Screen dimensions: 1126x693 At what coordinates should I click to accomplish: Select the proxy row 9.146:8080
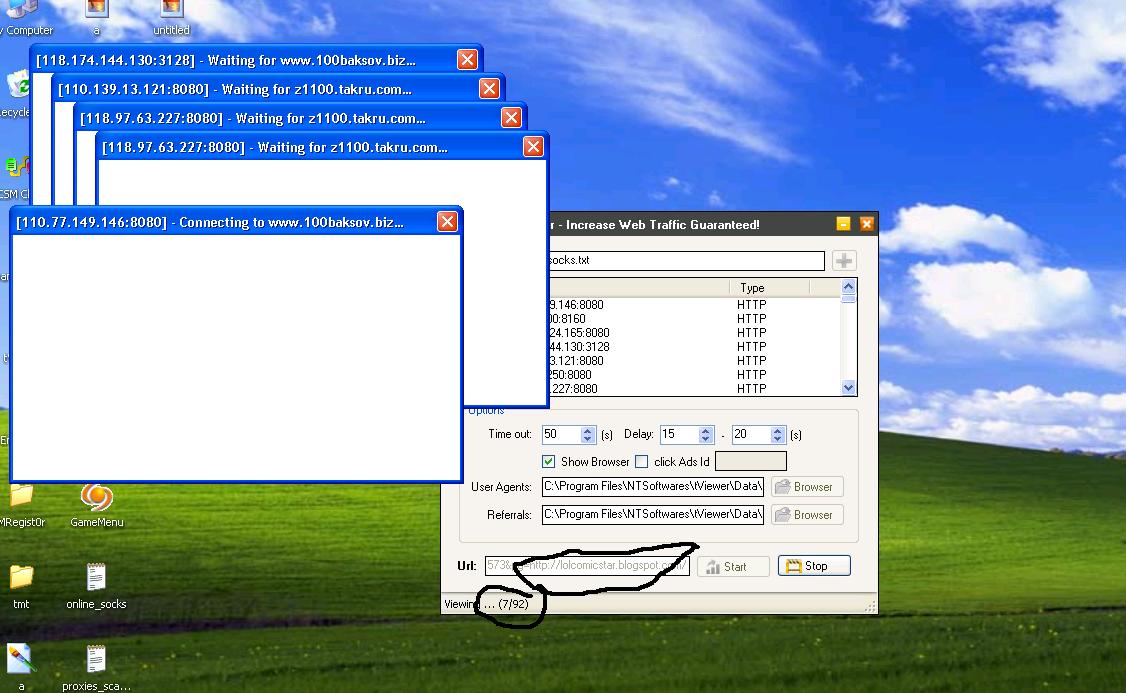(x=693, y=304)
